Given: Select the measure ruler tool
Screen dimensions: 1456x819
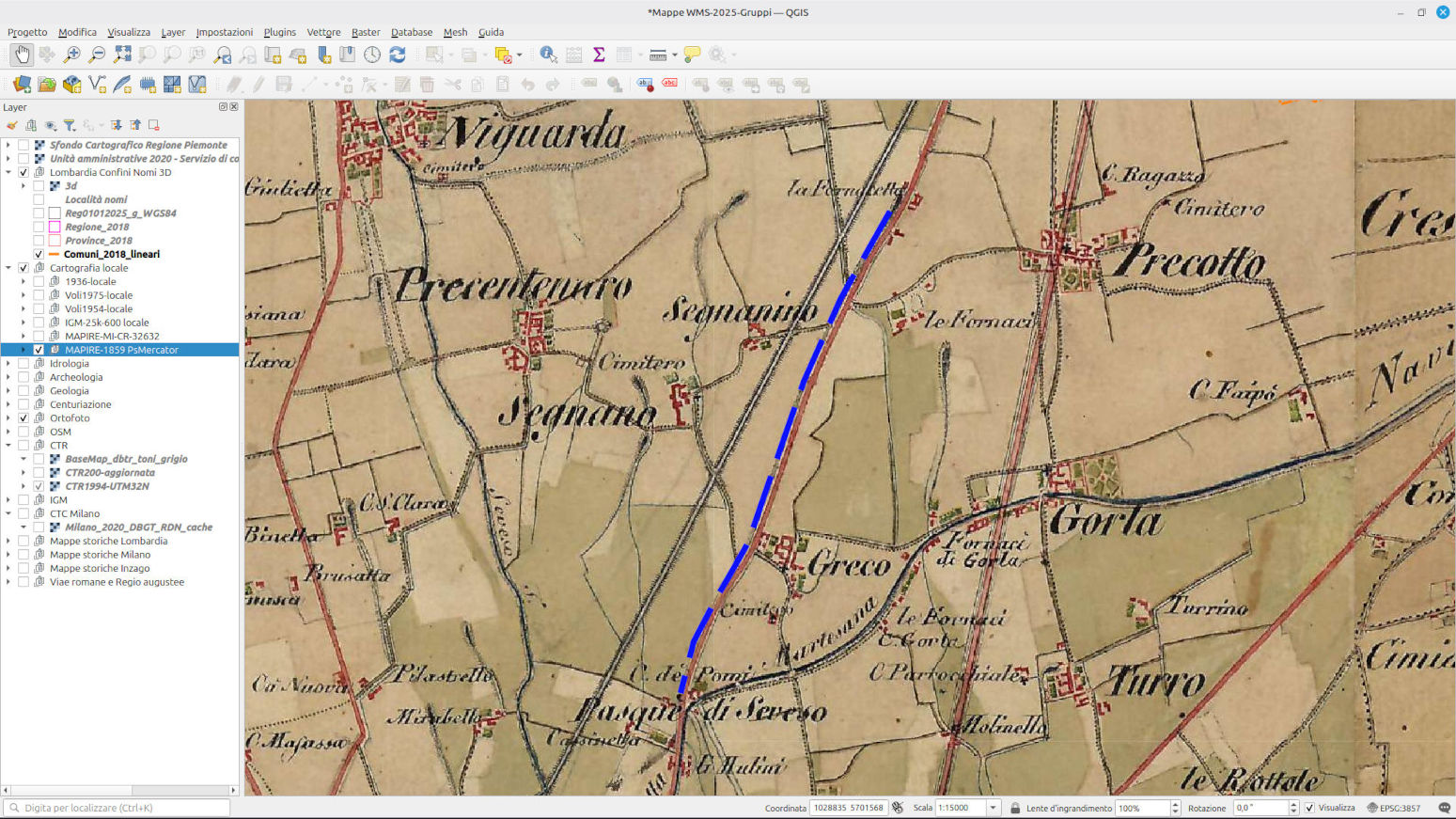Looking at the screenshot, I should [658, 55].
